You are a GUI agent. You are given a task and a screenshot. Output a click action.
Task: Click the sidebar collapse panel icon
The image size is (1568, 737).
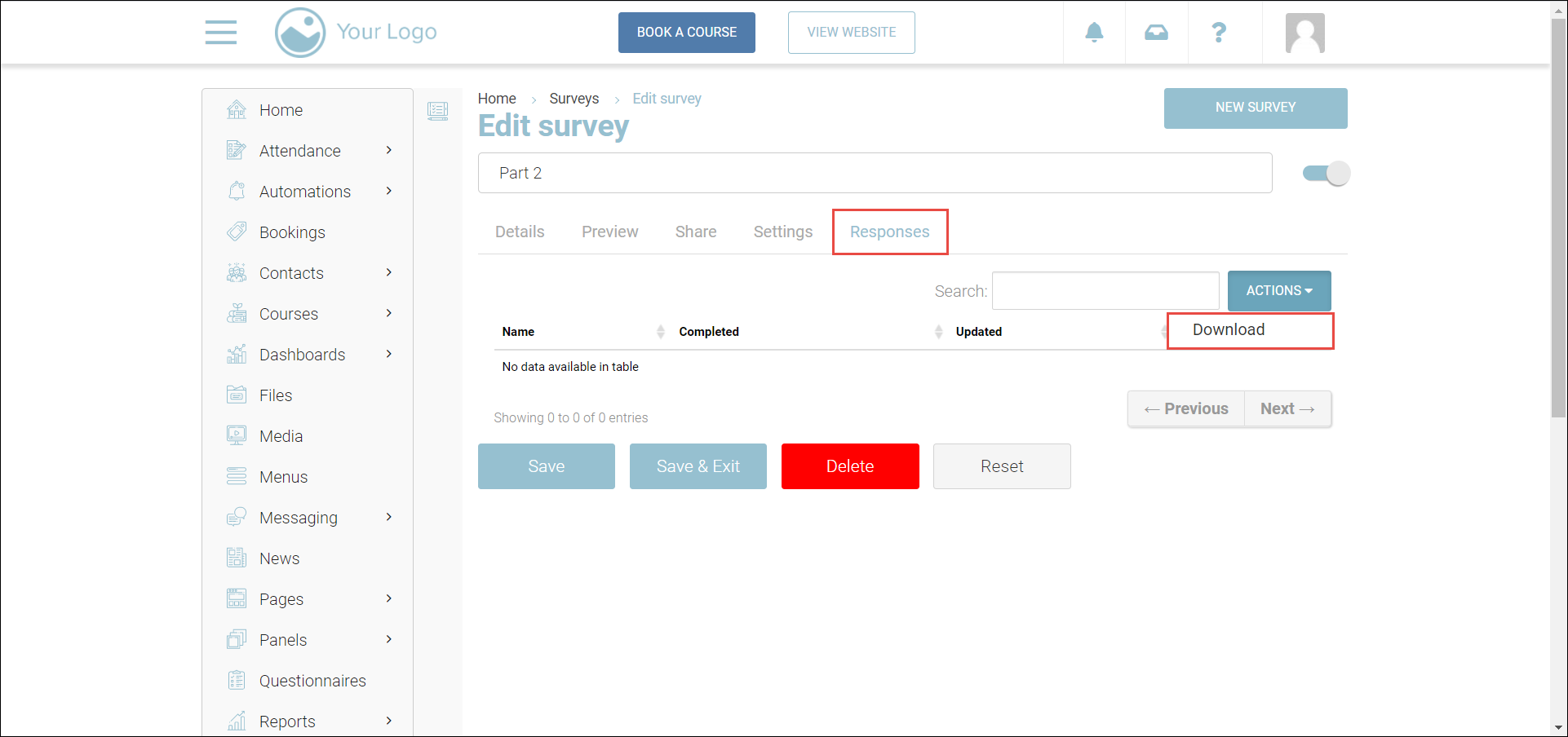coord(438,111)
